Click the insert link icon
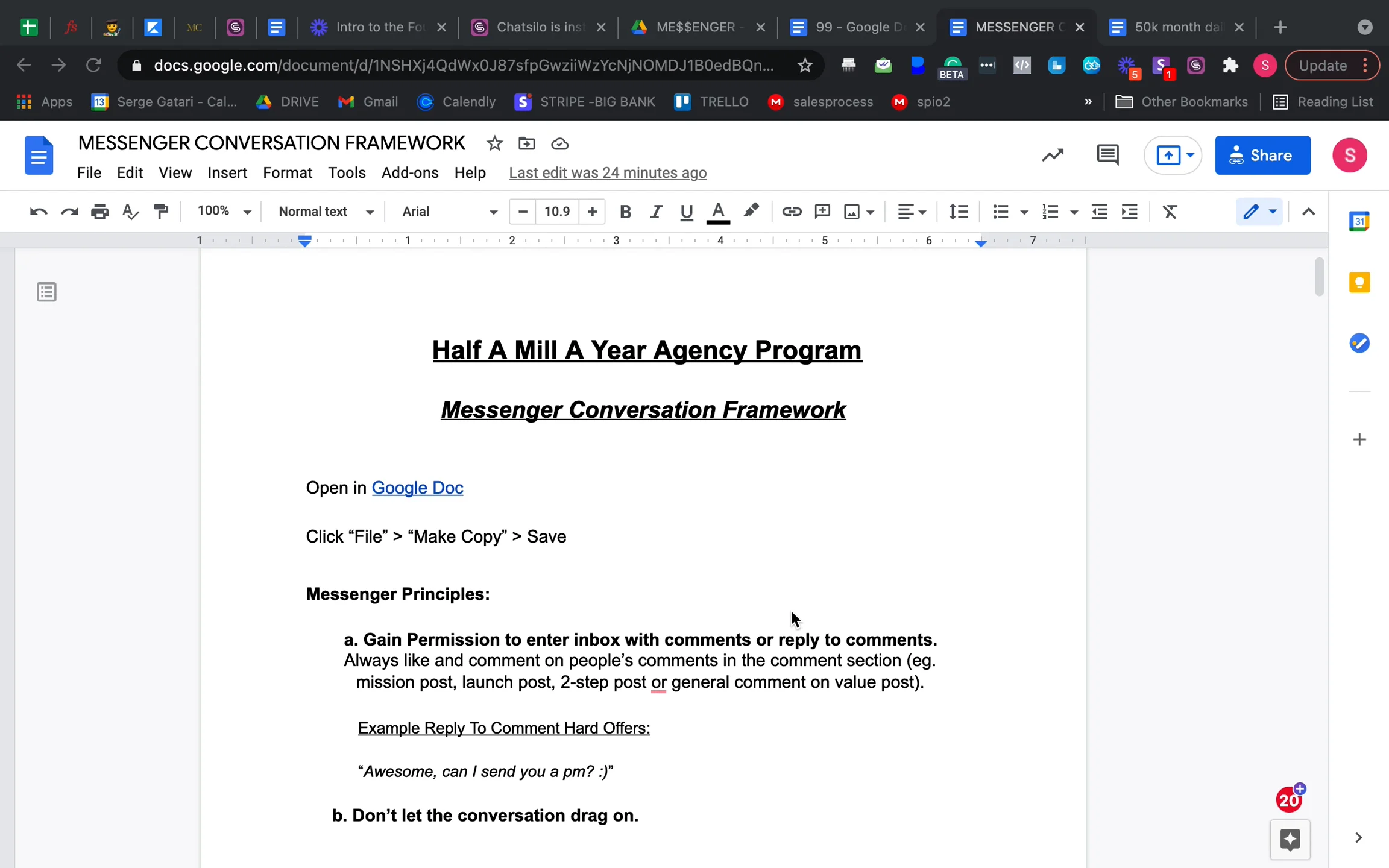 pyautogui.click(x=792, y=212)
